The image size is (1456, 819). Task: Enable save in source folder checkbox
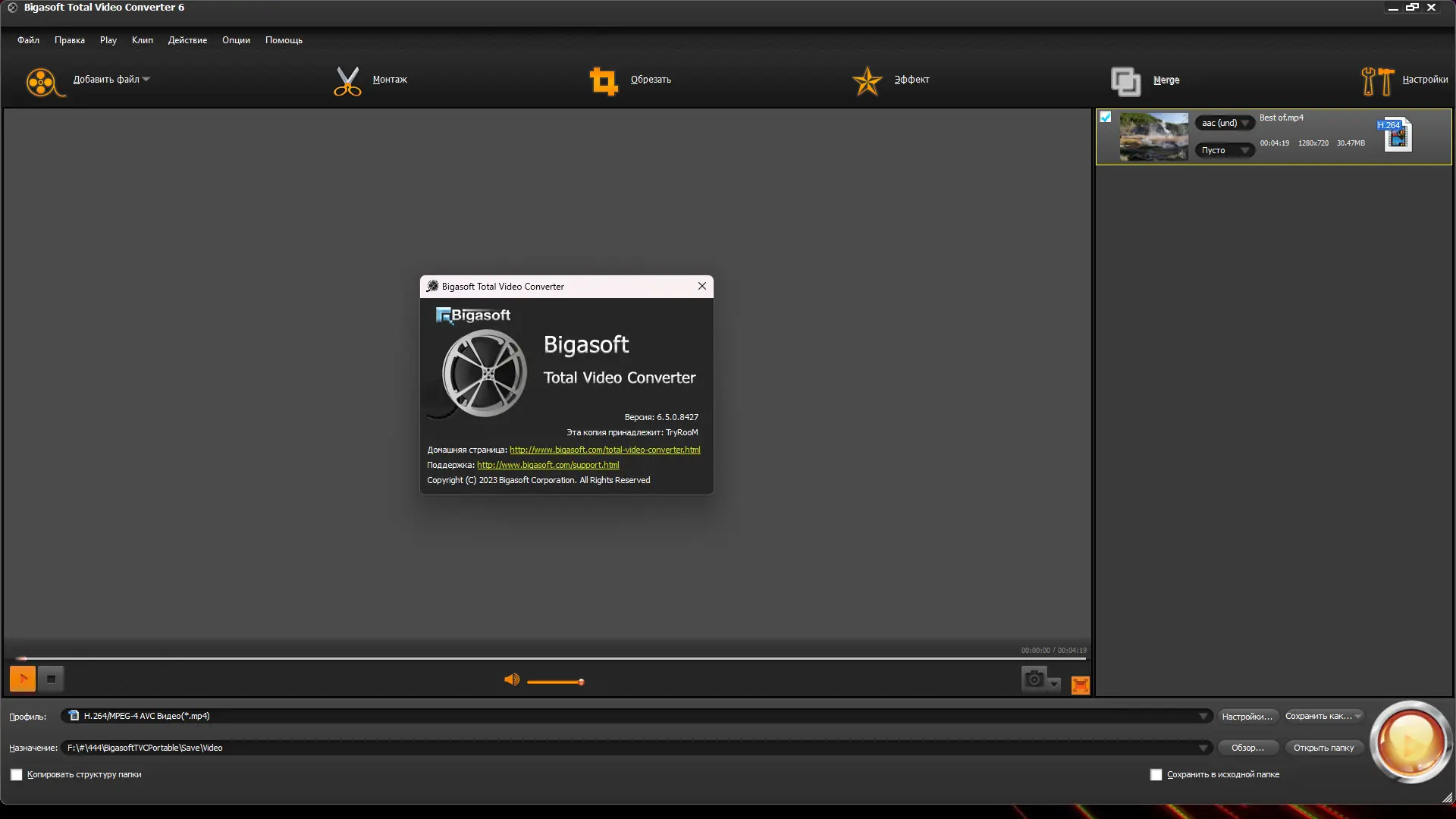[1156, 774]
